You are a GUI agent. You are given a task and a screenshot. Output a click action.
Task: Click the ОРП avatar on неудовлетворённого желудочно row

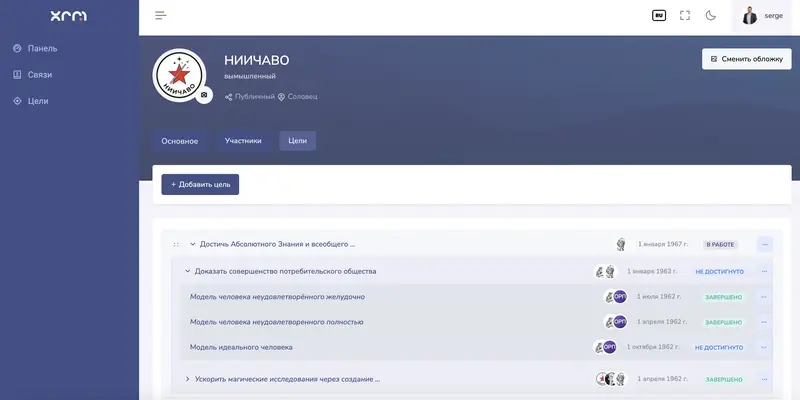(620, 296)
